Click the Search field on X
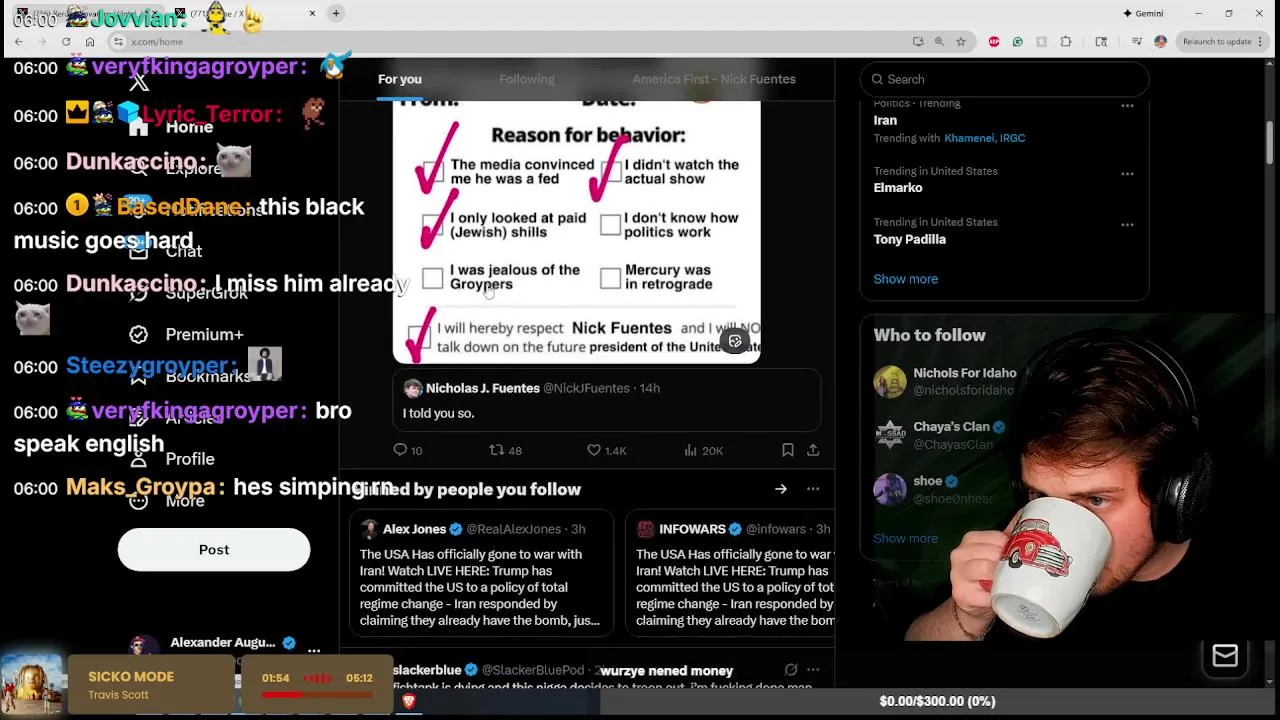This screenshot has height=720, width=1280. [1004, 79]
